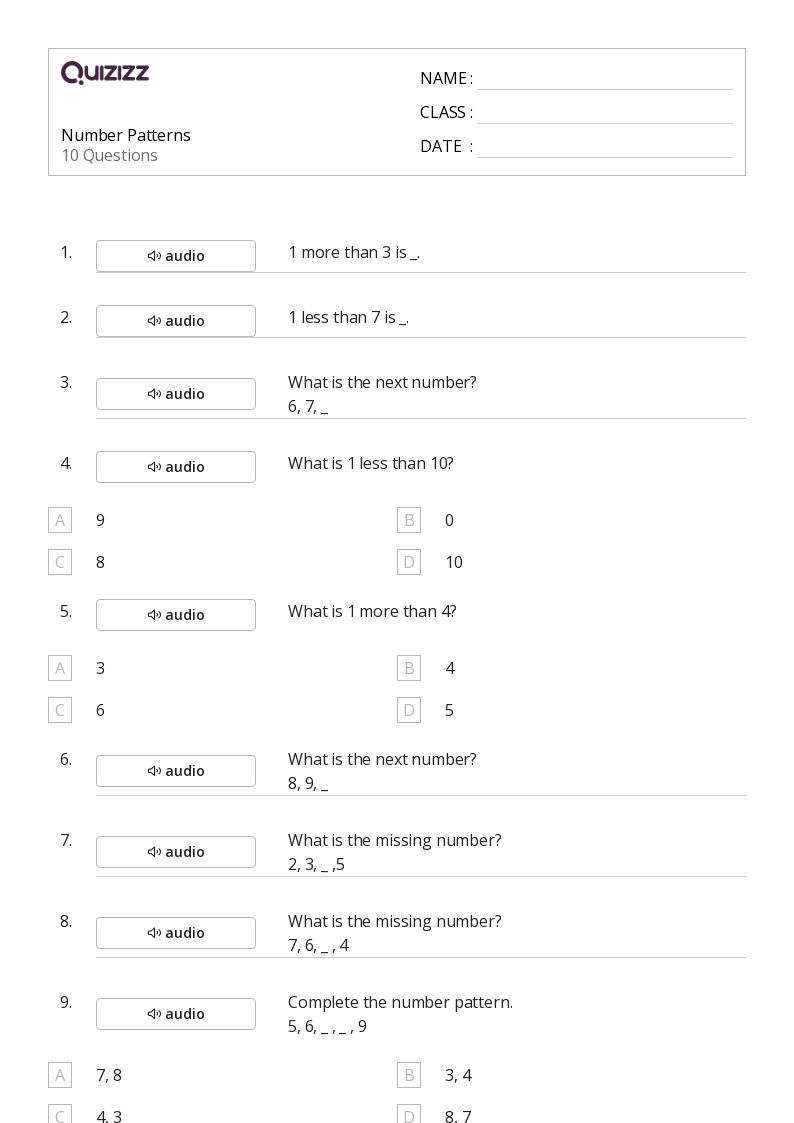Click speaker icon on question 4 audio
794x1123 pixels.
[154, 467]
